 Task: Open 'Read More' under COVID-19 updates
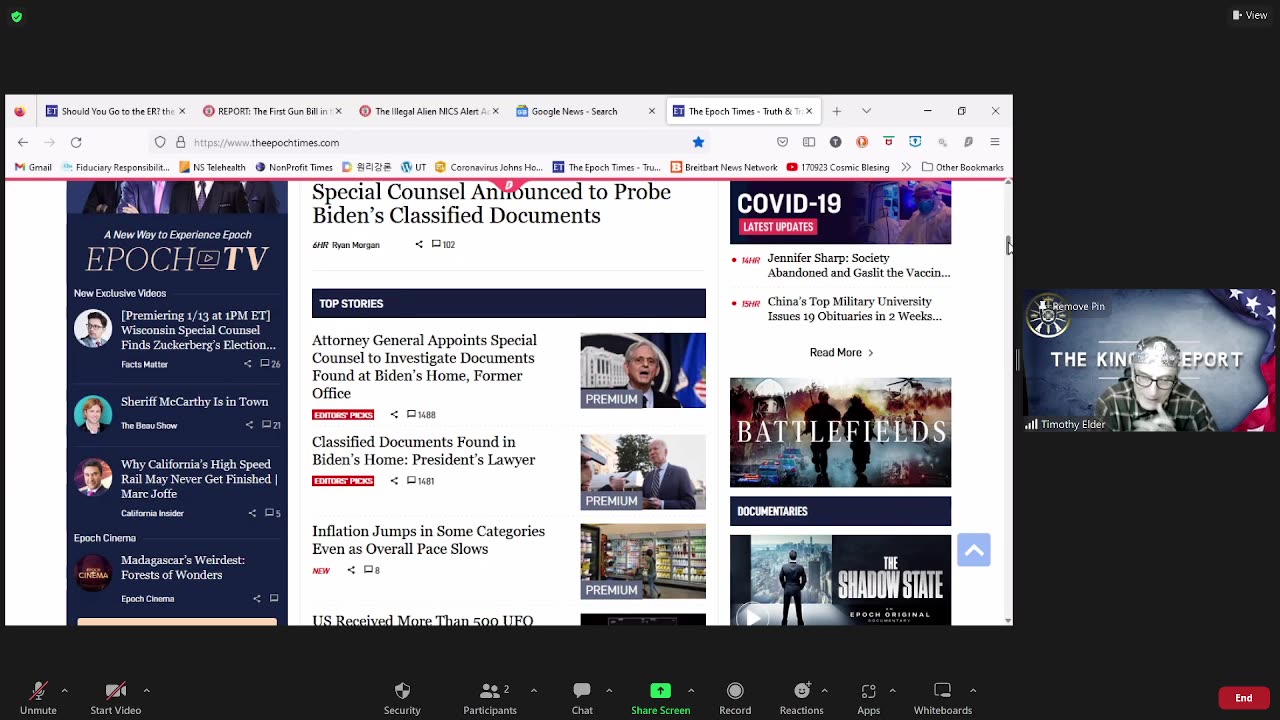pyautogui.click(x=841, y=352)
